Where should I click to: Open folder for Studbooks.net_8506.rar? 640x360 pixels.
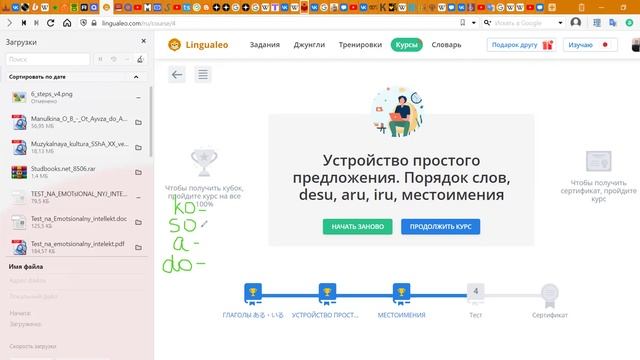pyautogui.click(x=138, y=172)
